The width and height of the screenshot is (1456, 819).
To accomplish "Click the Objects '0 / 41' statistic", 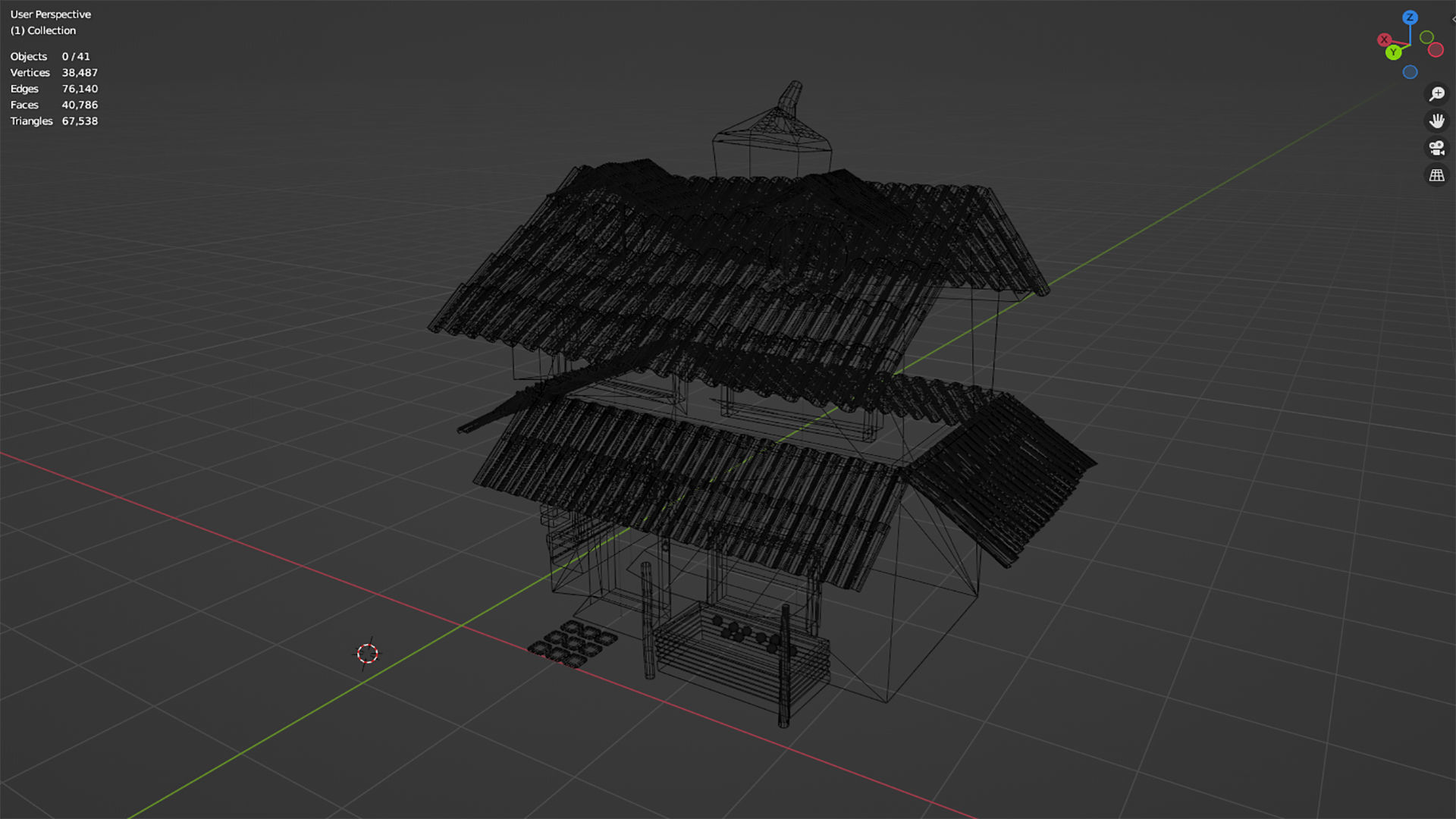I will tap(76, 57).
